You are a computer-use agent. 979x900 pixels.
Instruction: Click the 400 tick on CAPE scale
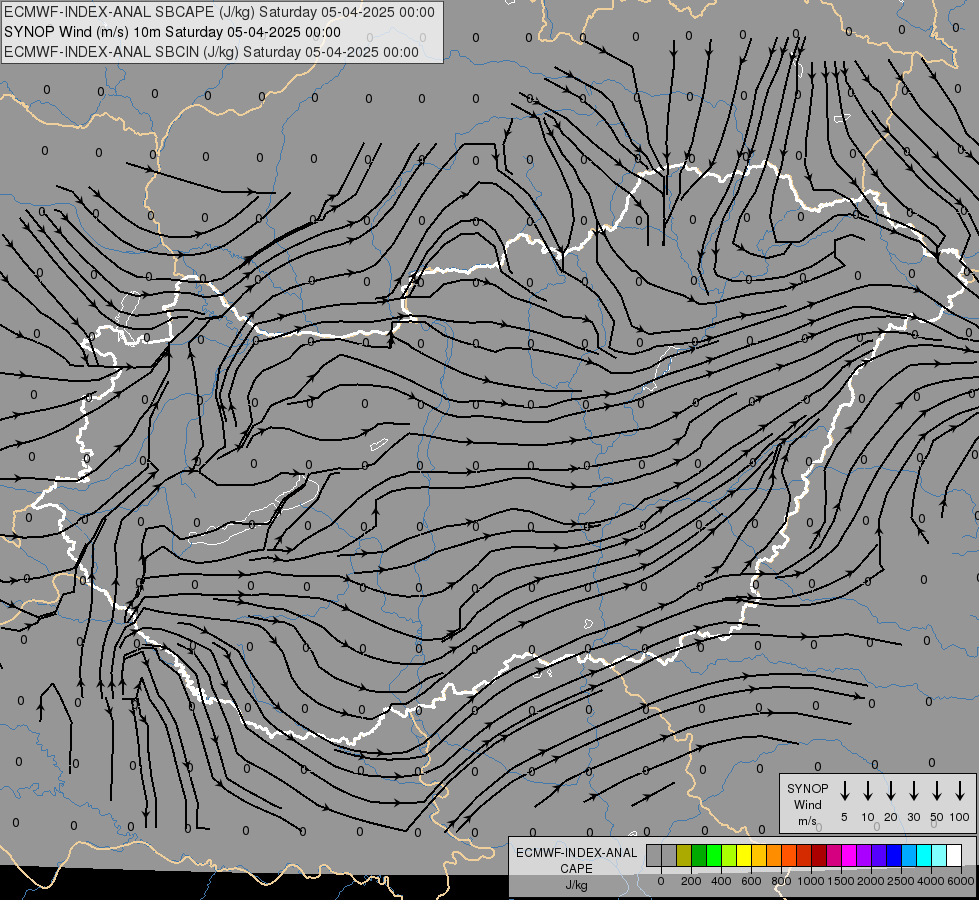tap(721, 881)
